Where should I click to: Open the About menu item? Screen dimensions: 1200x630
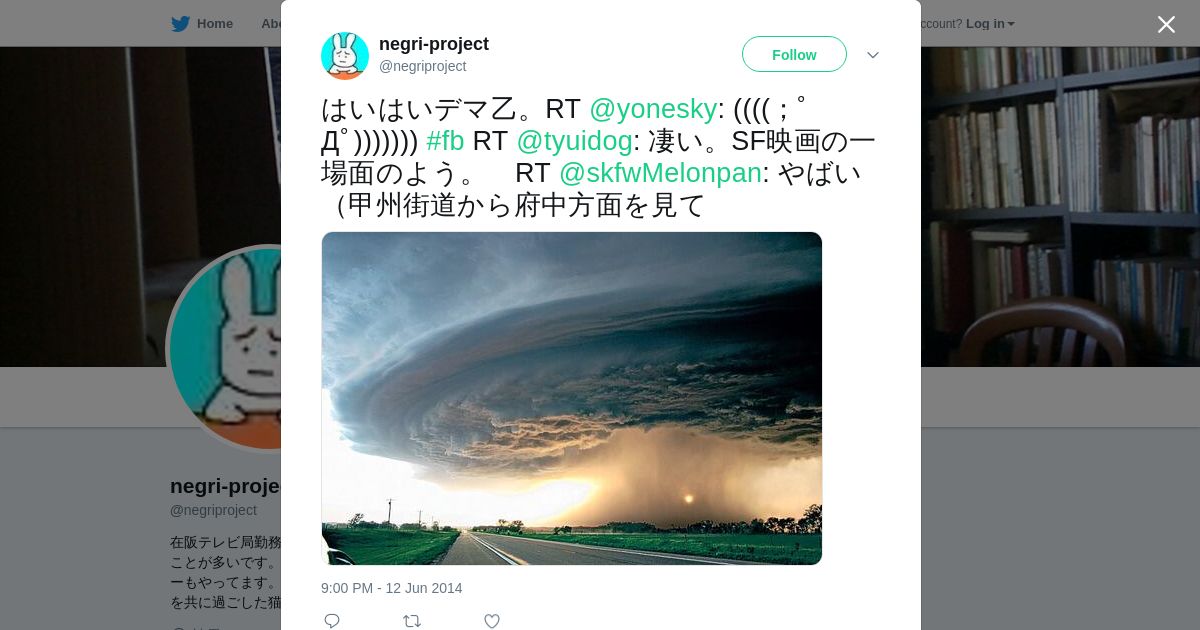271,24
